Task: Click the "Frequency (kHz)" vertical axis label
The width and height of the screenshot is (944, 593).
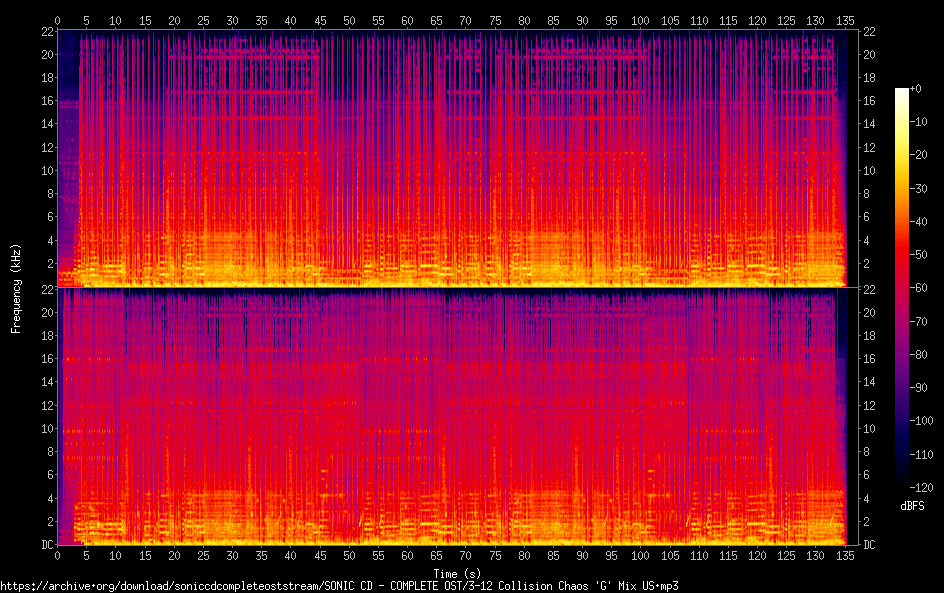Action: click(x=16, y=287)
